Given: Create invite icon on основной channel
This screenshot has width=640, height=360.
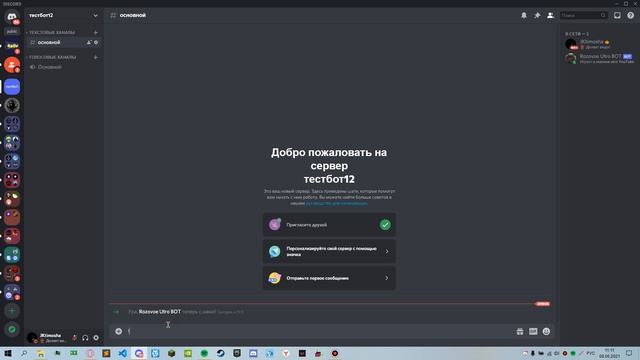Looking at the screenshot, I should (x=89, y=42).
